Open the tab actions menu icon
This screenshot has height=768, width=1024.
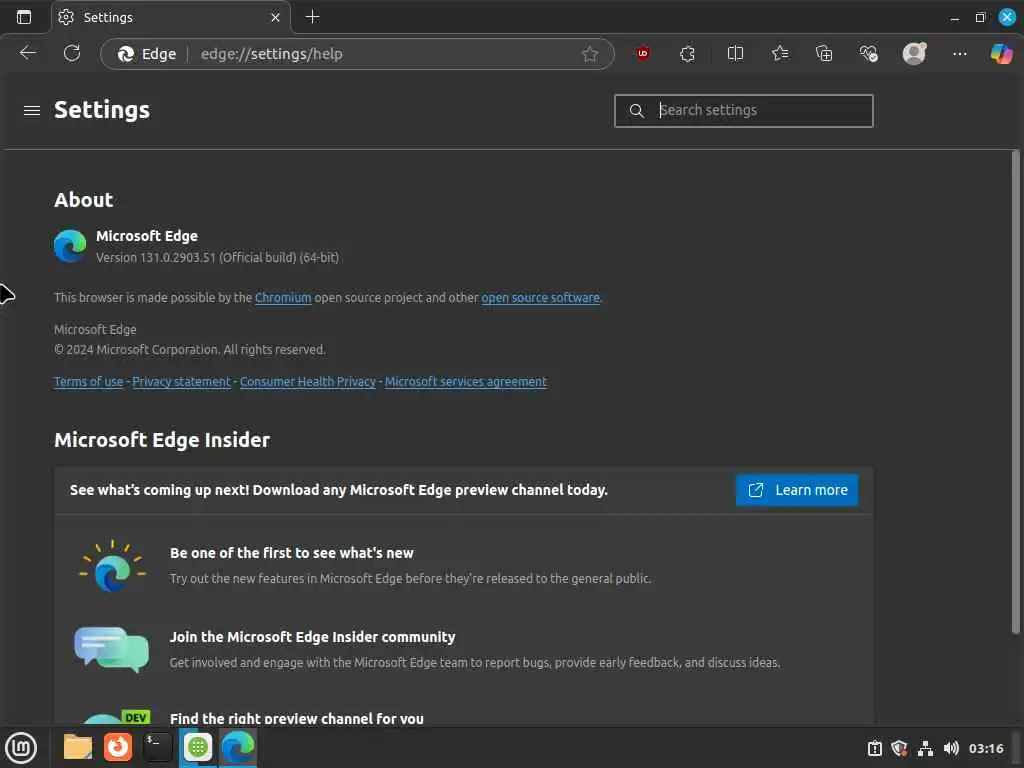24,17
